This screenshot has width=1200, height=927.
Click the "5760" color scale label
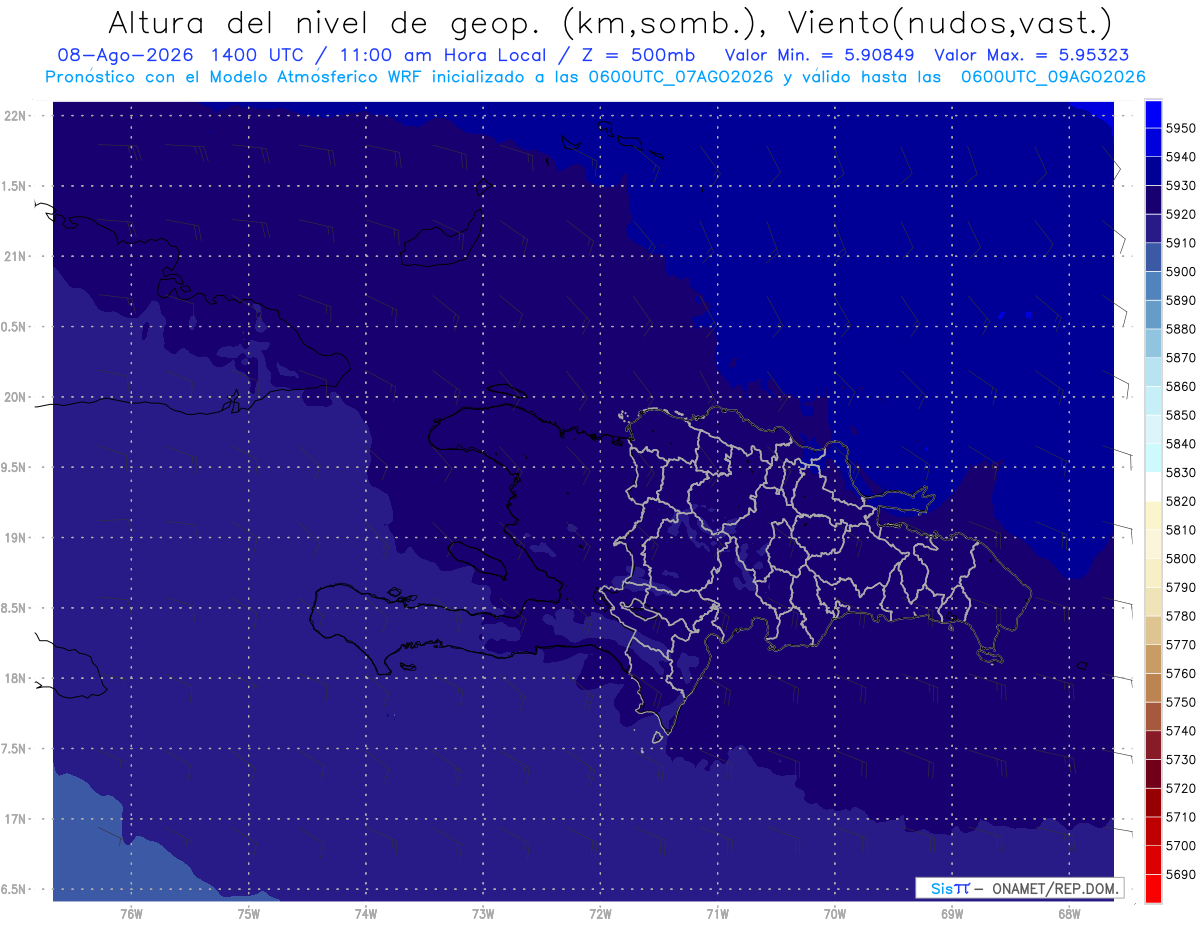click(x=1180, y=674)
